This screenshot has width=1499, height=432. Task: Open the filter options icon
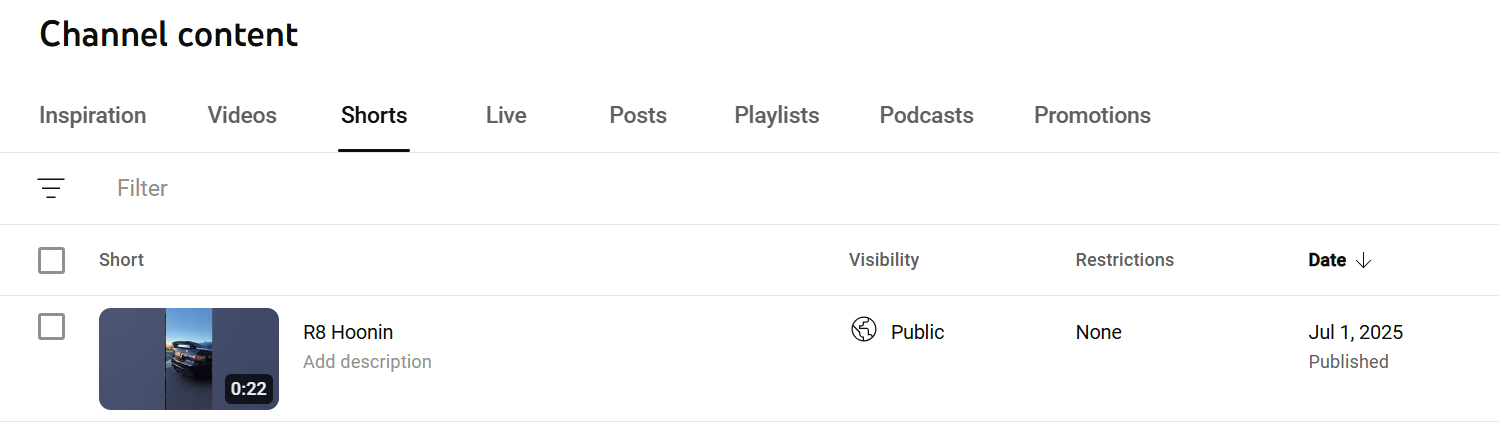click(51, 188)
